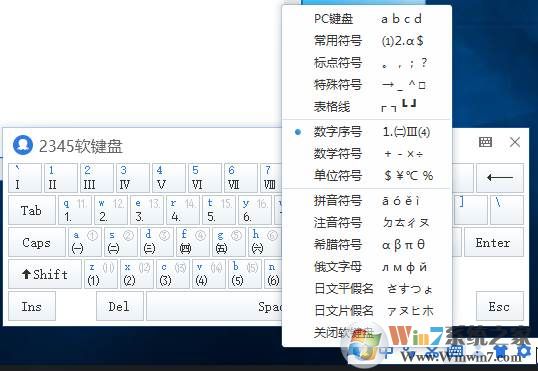
Task: Choose 标点符号 in the menu
Action: (366, 62)
